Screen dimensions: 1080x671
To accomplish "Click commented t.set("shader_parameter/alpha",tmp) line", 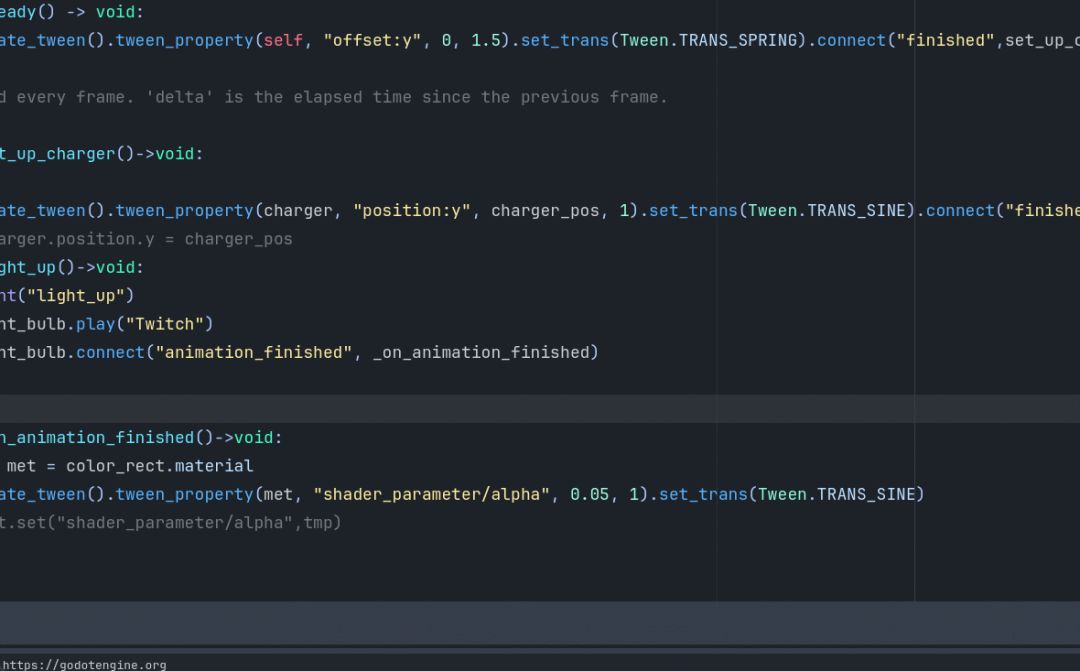I will [x=170, y=522].
